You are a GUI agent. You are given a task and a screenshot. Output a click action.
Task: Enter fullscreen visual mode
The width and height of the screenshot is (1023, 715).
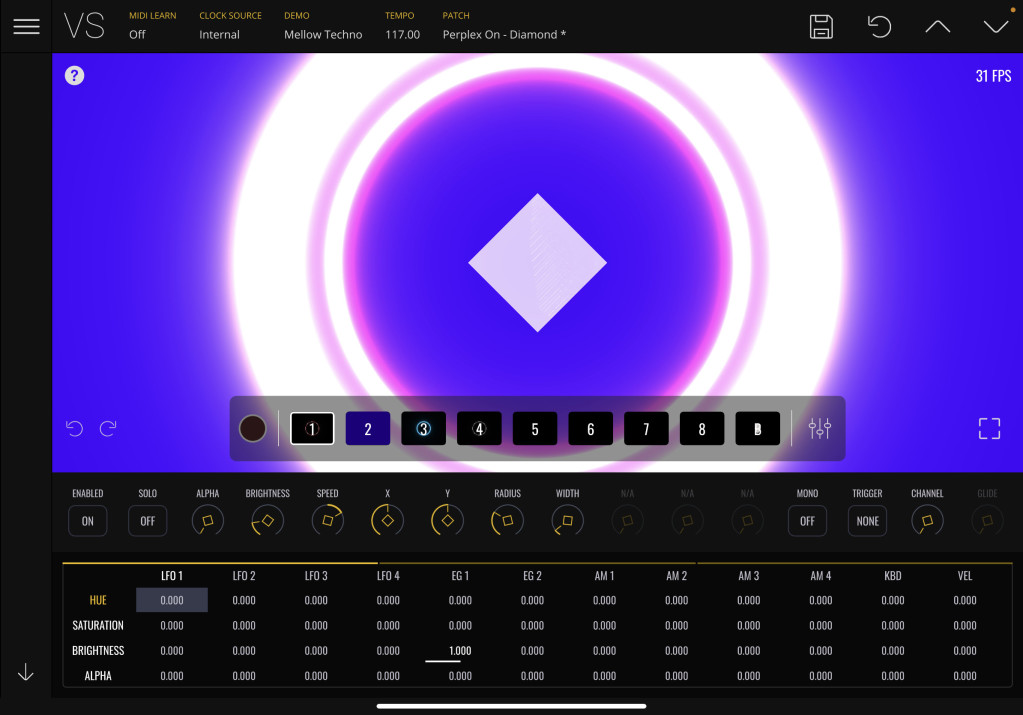(x=988, y=429)
